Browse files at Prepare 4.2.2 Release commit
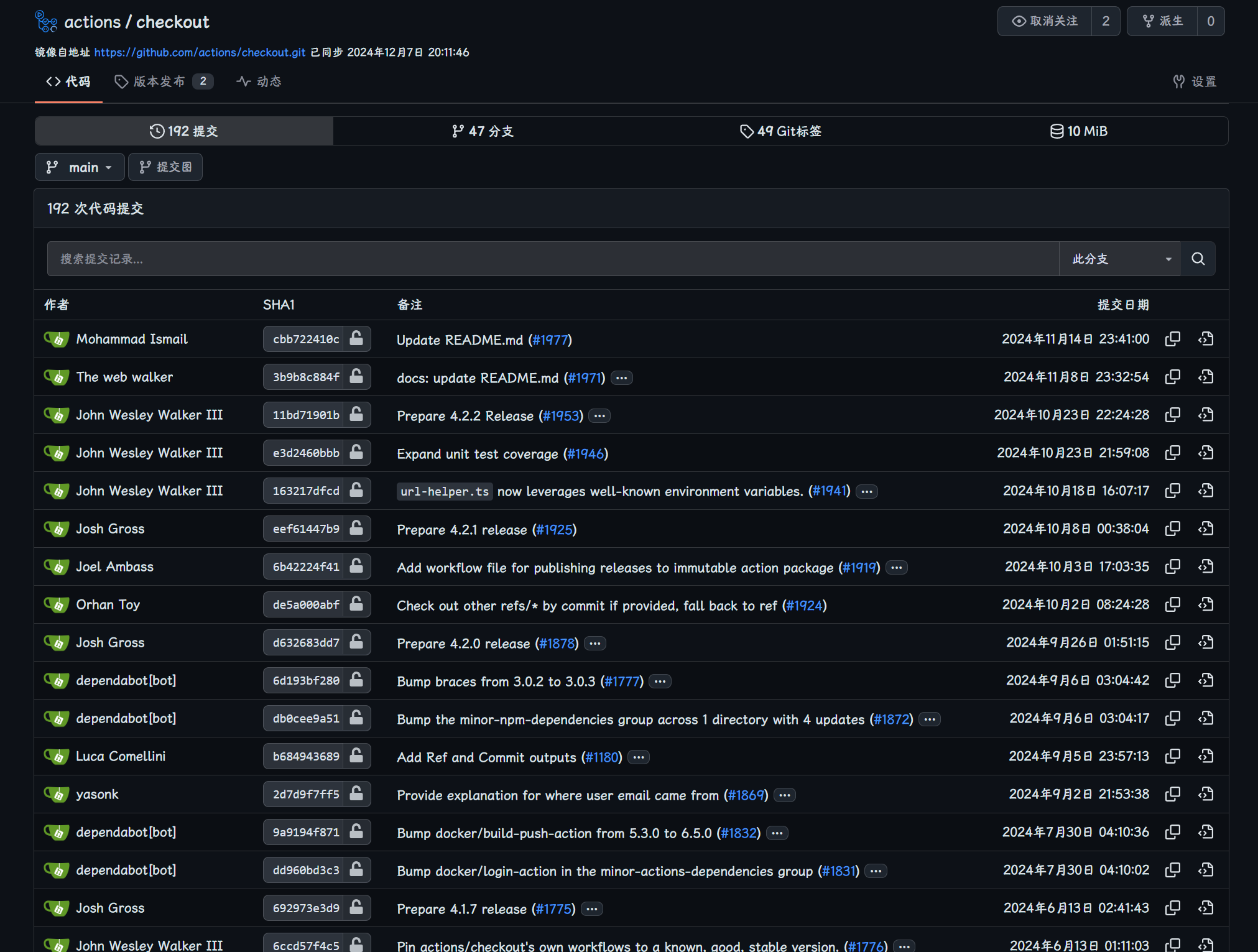 pos(1206,415)
